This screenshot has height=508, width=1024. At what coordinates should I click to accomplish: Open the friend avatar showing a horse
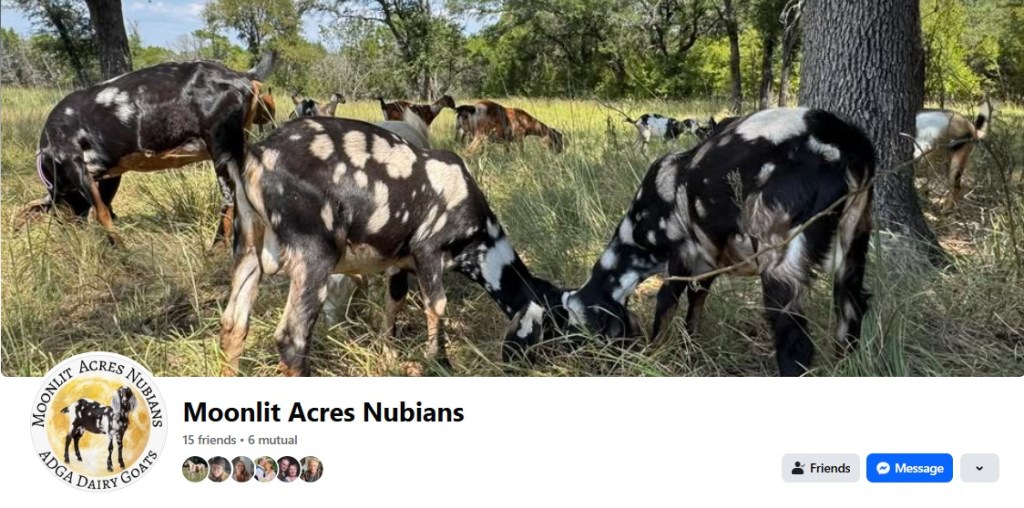point(195,469)
